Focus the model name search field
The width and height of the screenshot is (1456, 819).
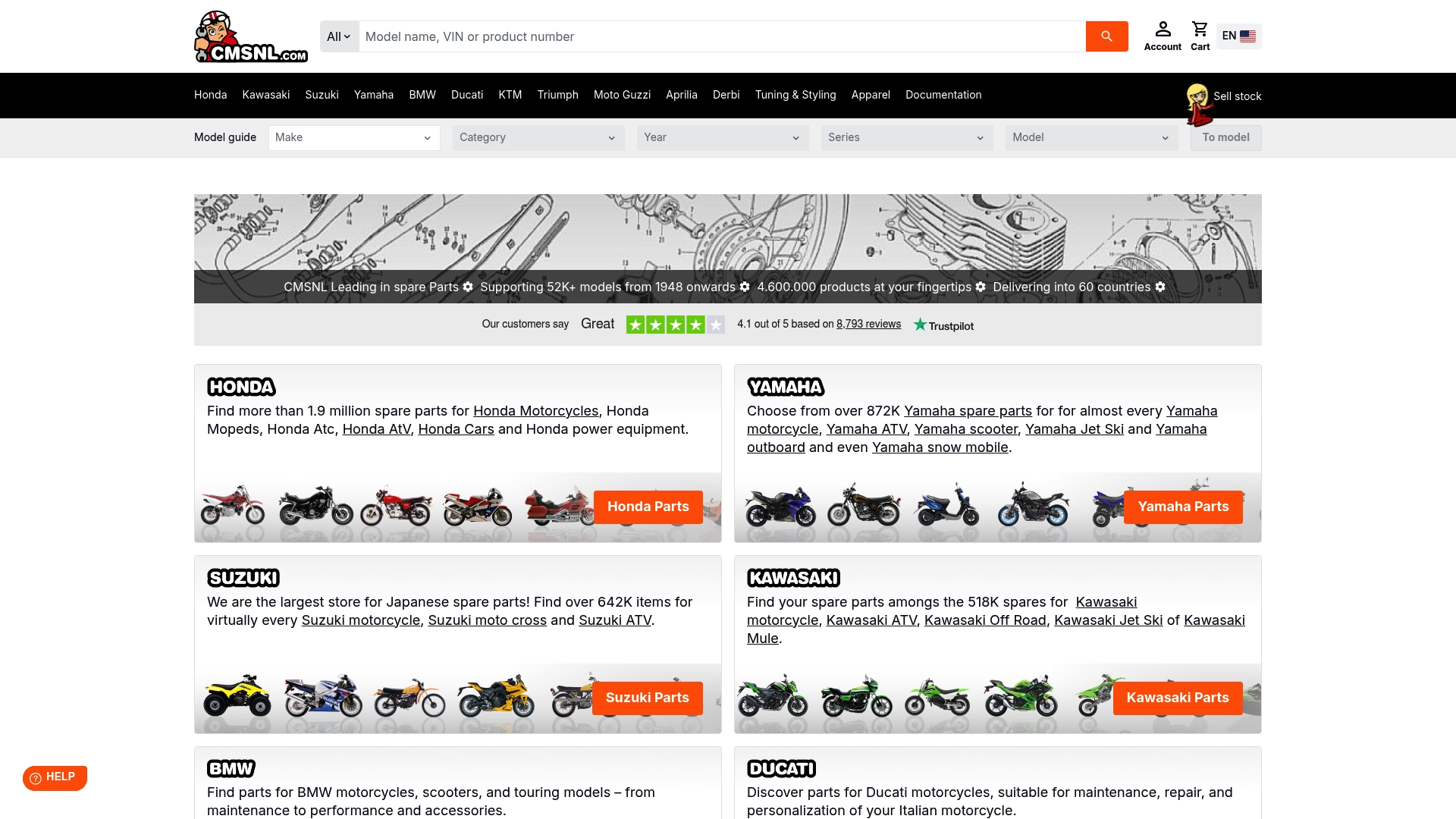(x=722, y=36)
